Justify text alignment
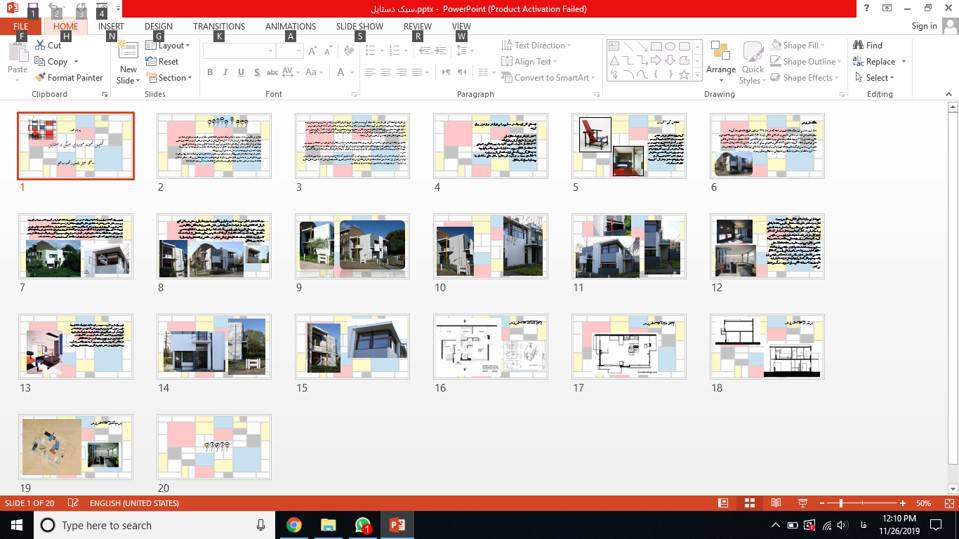 tap(417, 72)
